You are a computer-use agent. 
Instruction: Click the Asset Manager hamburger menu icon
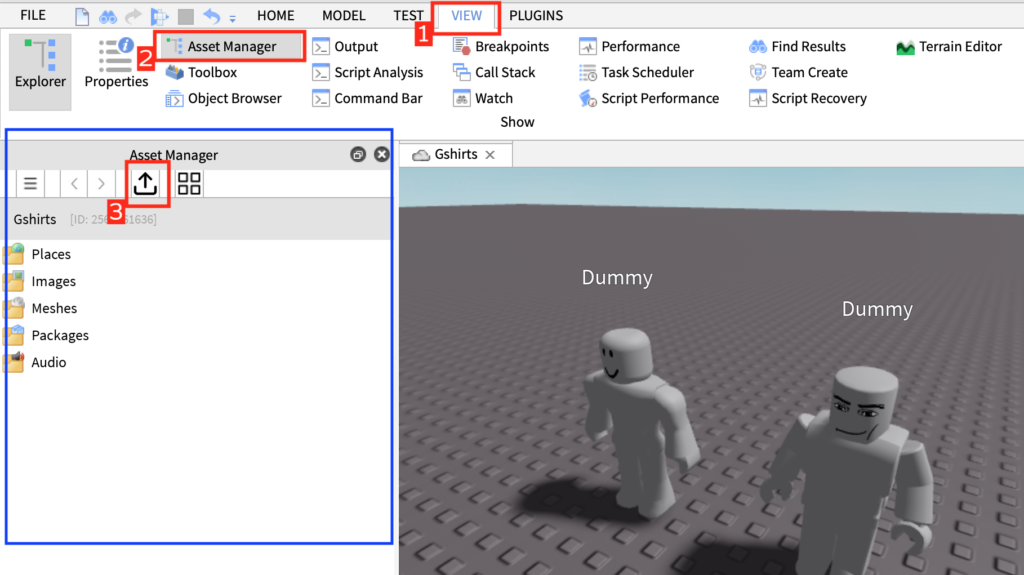click(x=30, y=184)
